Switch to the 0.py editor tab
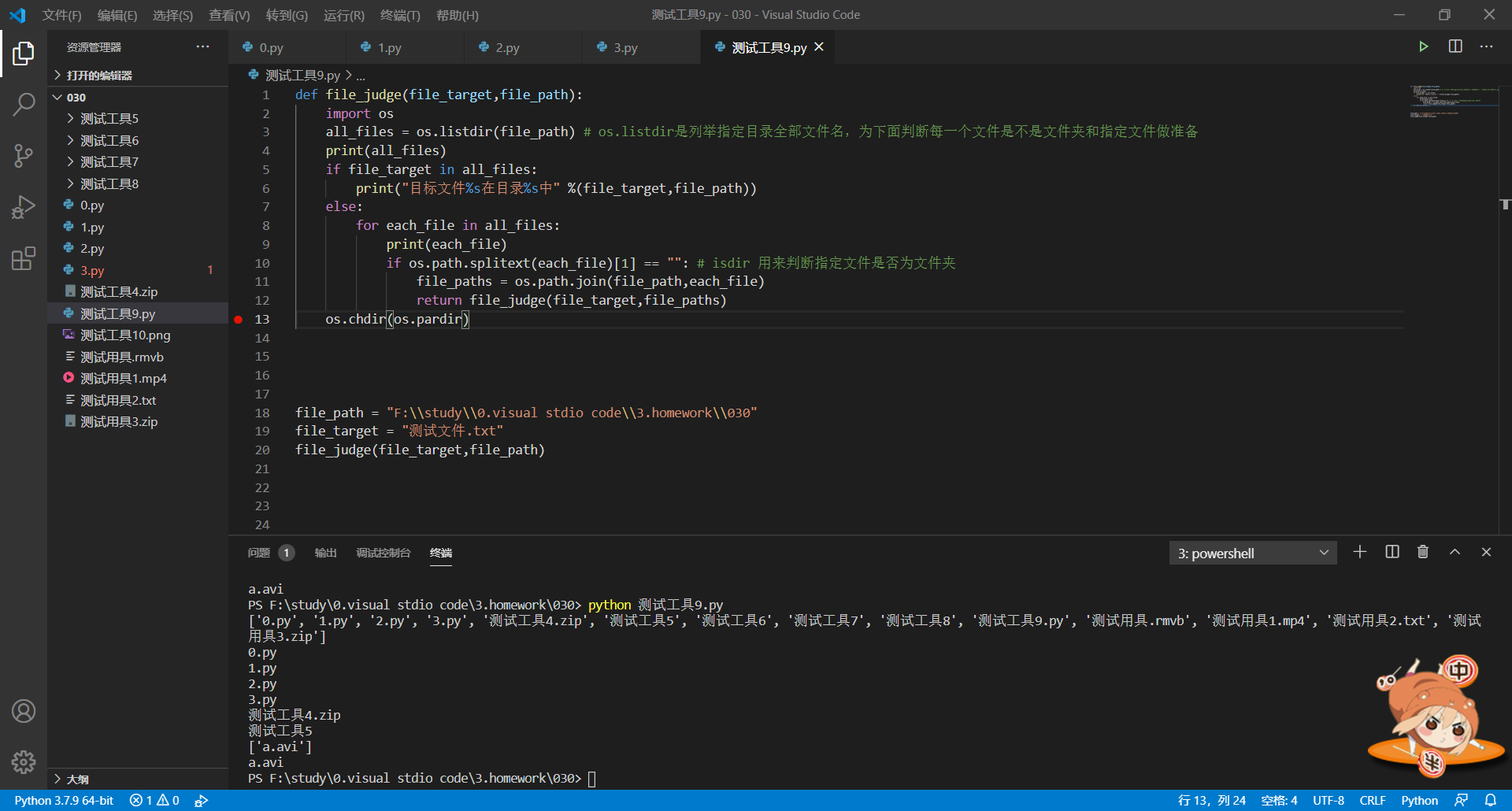Viewport: 1512px width, 811px height. click(x=287, y=47)
